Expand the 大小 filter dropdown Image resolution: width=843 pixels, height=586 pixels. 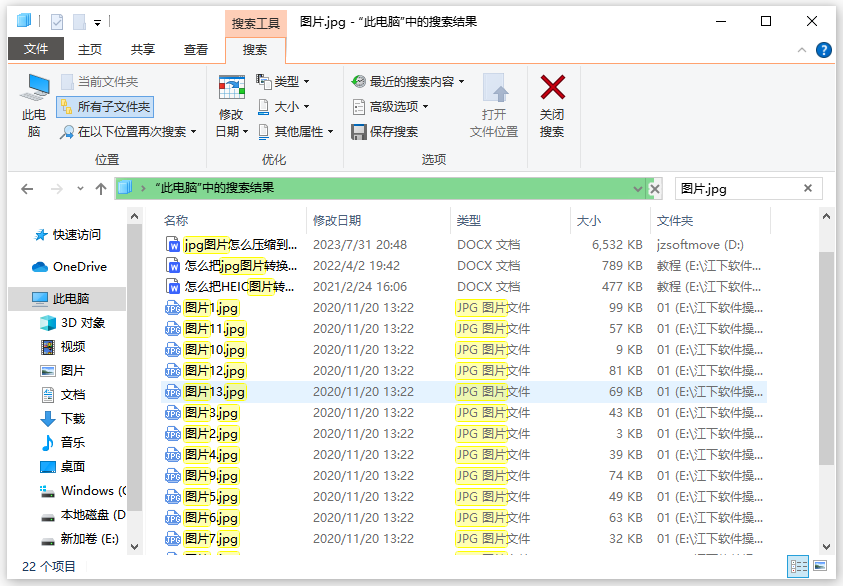point(283,106)
